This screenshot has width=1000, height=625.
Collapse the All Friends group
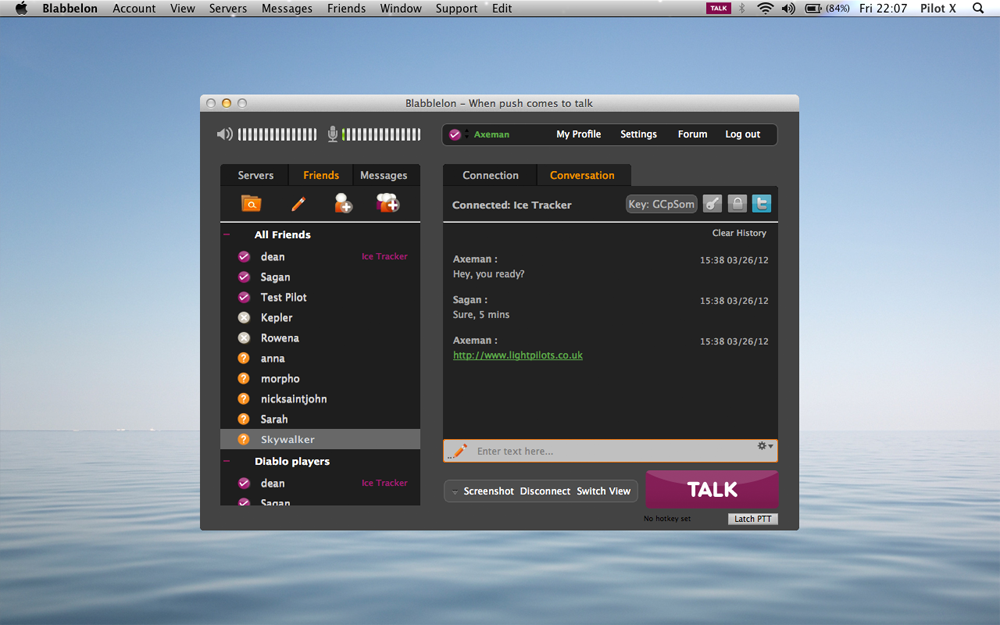pyautogui.click(x=227, y=235)
